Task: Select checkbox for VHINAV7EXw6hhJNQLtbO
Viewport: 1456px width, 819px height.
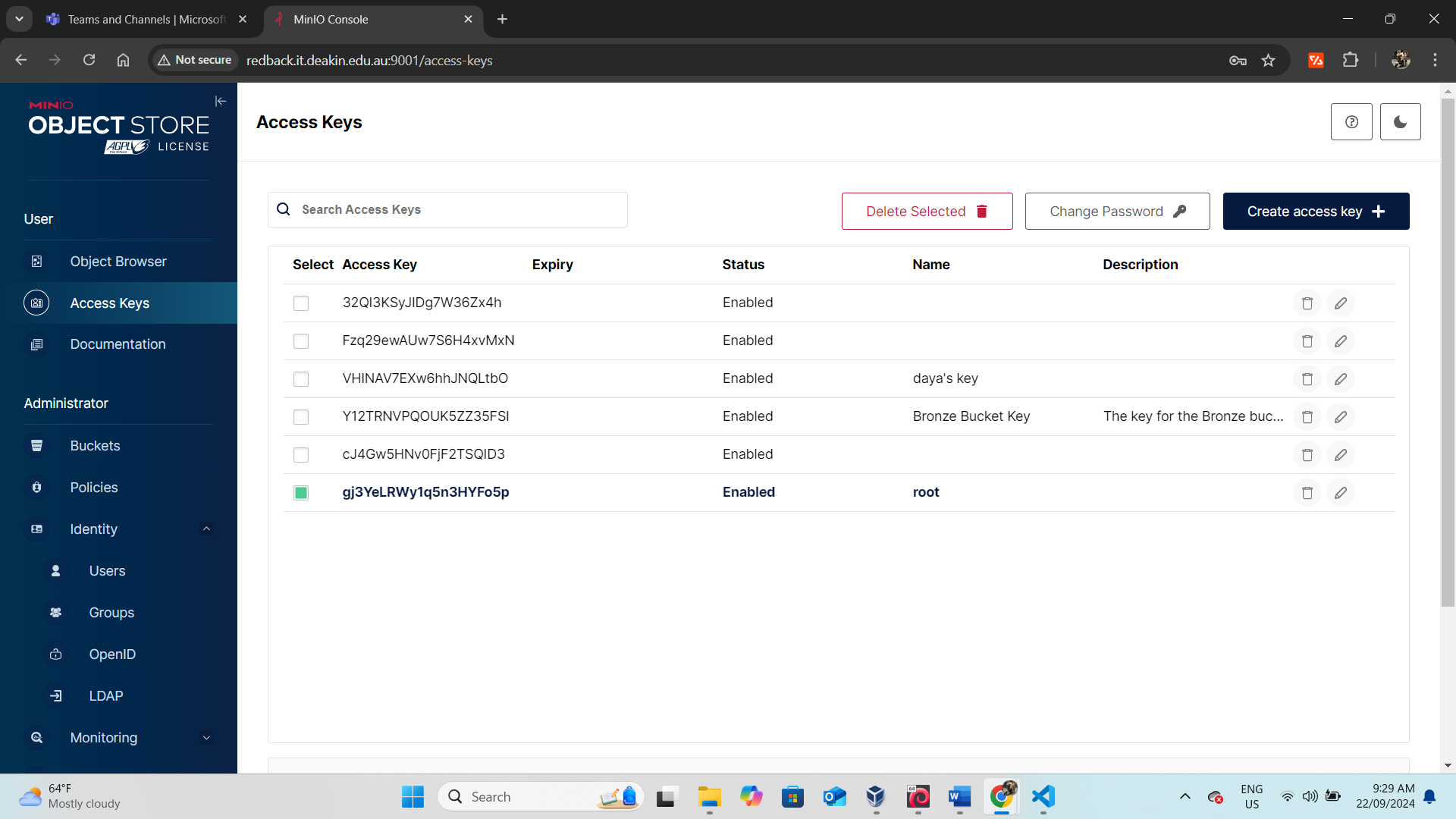Action: 301,379
